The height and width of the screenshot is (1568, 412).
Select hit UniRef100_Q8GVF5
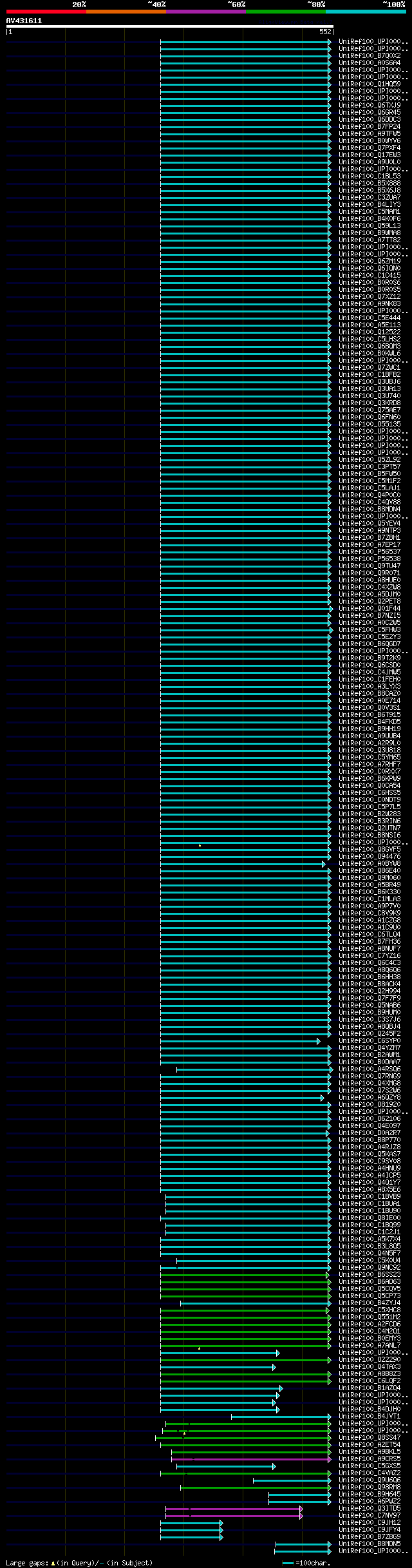pos(370,850)
